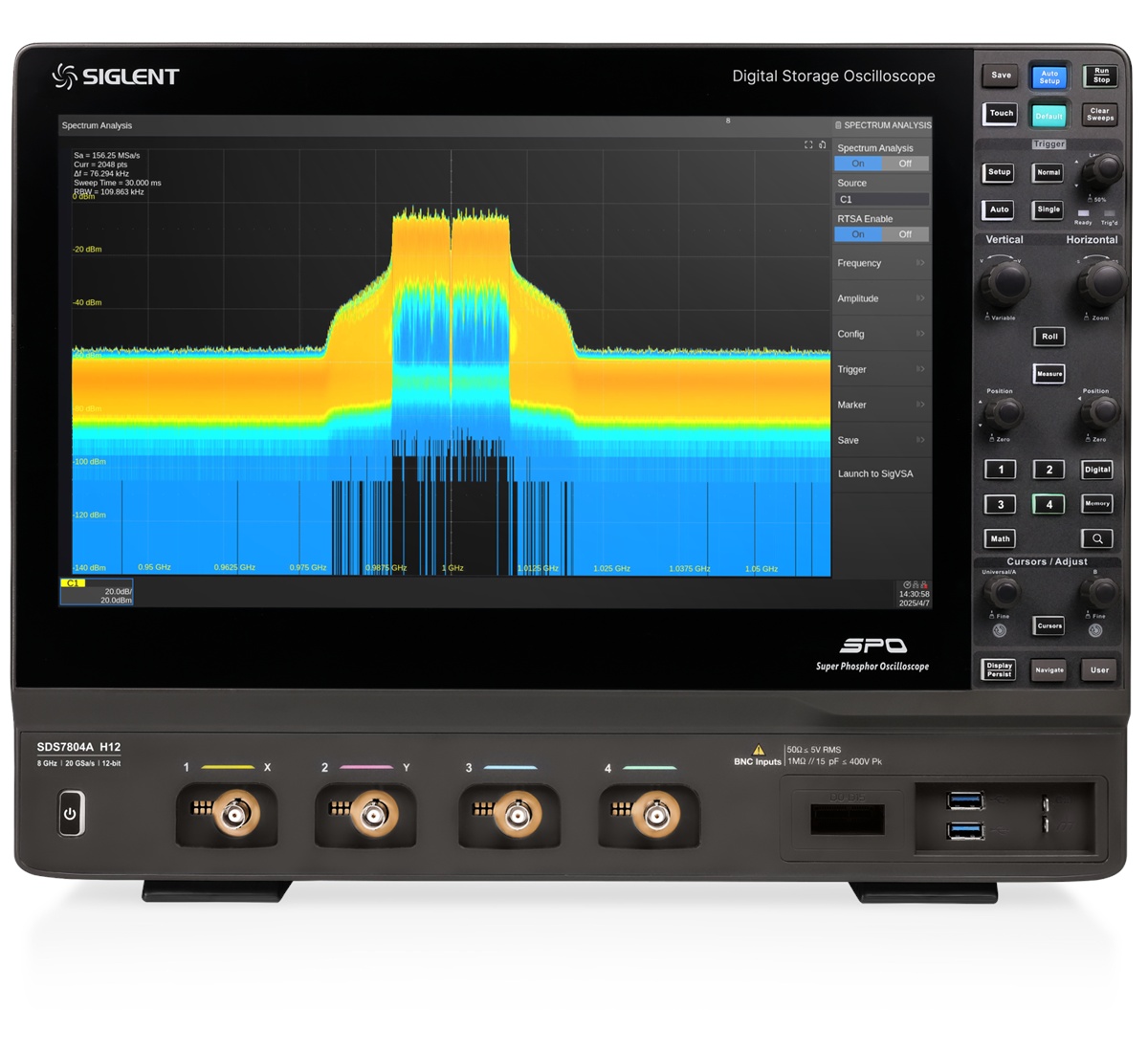The image size is (1148, 1052).
Task: Toggle the Roll mode button
Action: pos(1049,337)
